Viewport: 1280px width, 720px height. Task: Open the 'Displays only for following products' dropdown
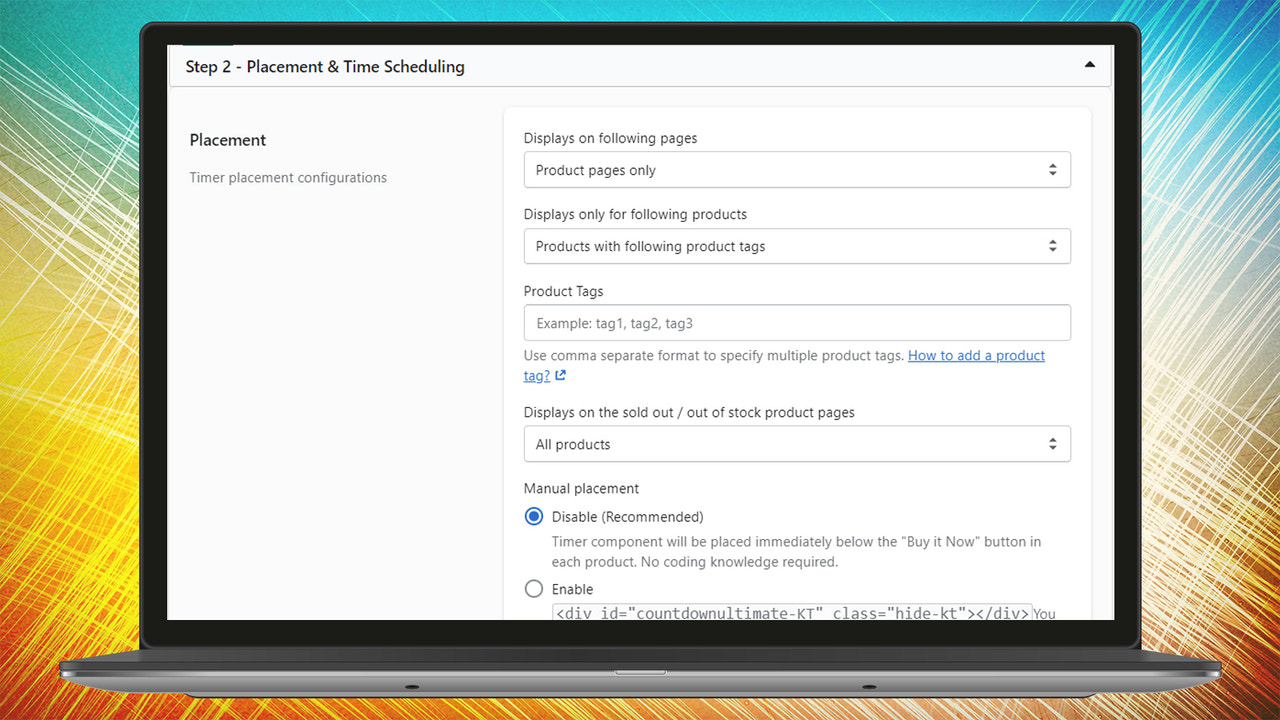[797, 246]
